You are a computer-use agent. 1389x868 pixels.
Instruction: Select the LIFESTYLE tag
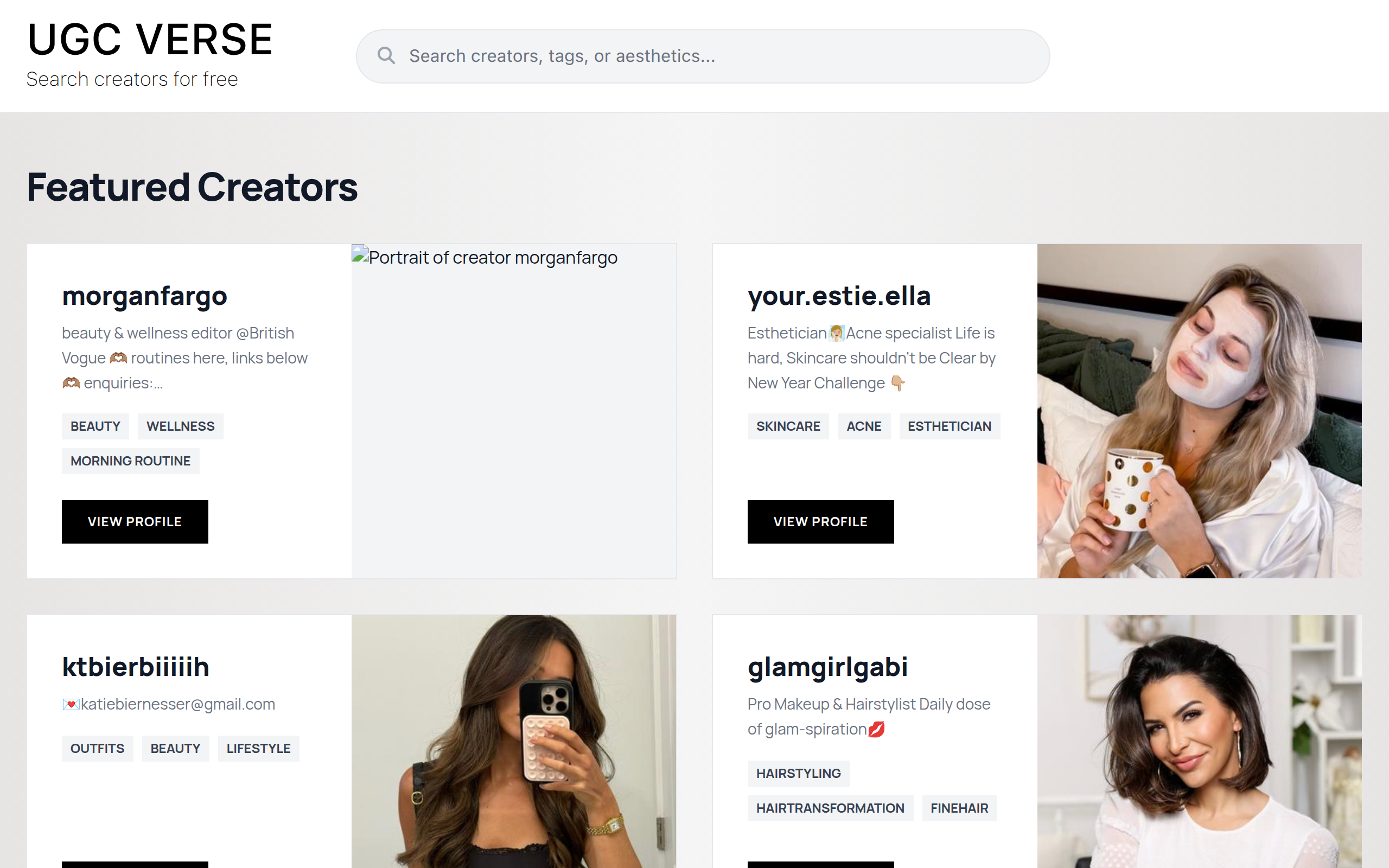(258, 749)
